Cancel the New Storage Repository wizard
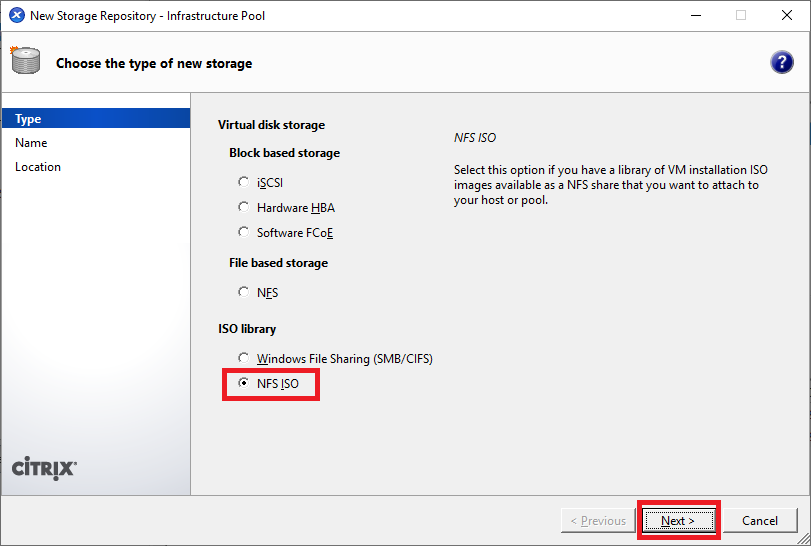 [x=759, y=520]
